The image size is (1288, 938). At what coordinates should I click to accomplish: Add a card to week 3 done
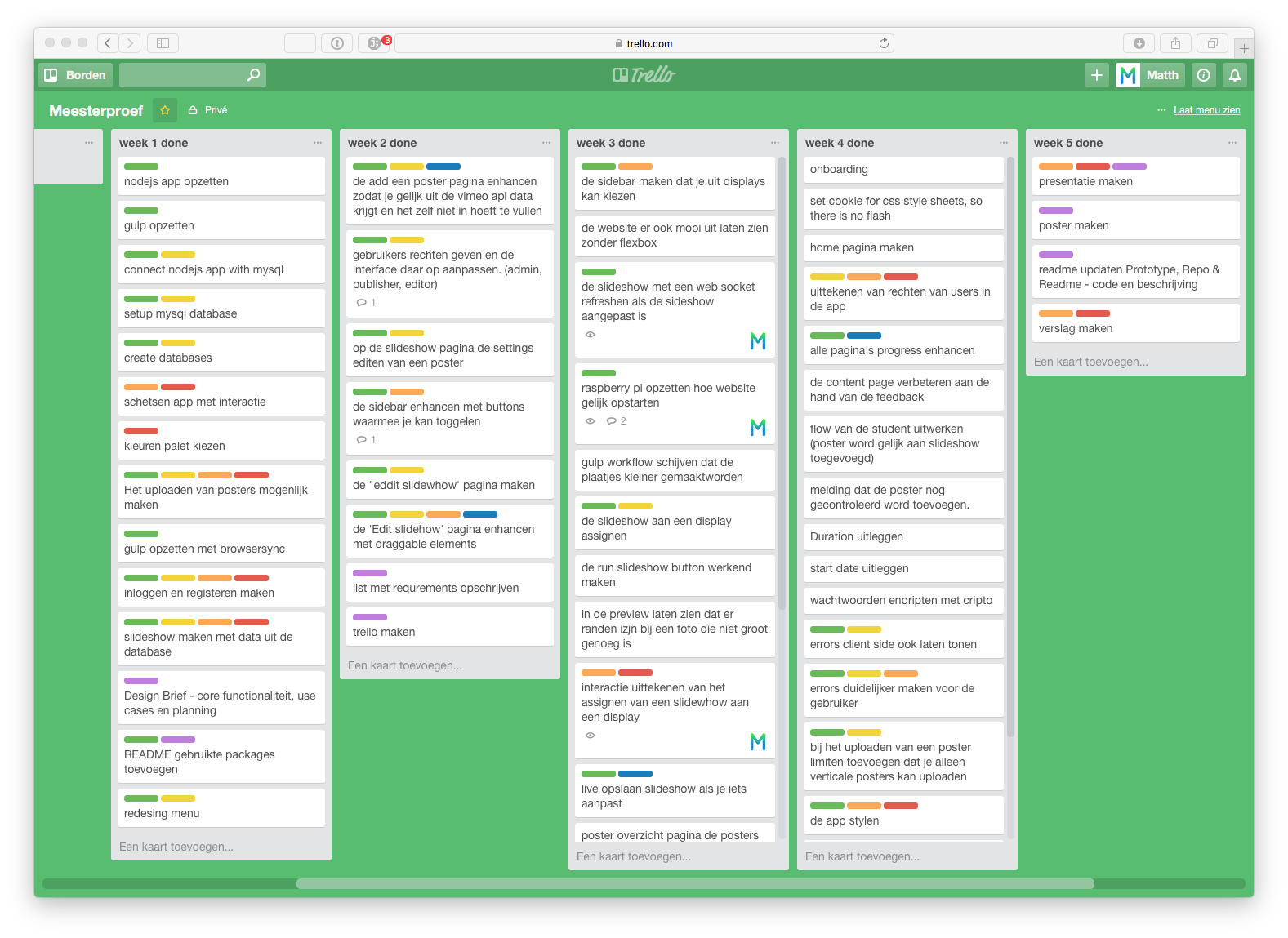pos(634,856)
